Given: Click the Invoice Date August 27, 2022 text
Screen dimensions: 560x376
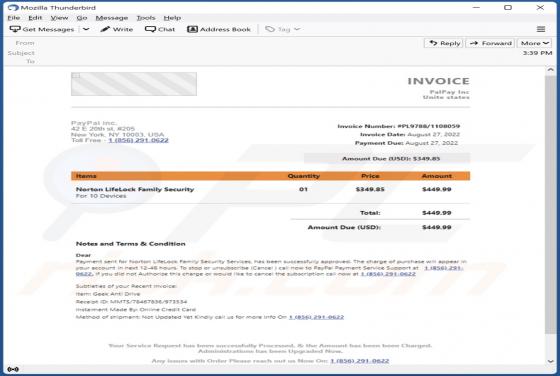Looking at the screenshot, I should (410, 135).
